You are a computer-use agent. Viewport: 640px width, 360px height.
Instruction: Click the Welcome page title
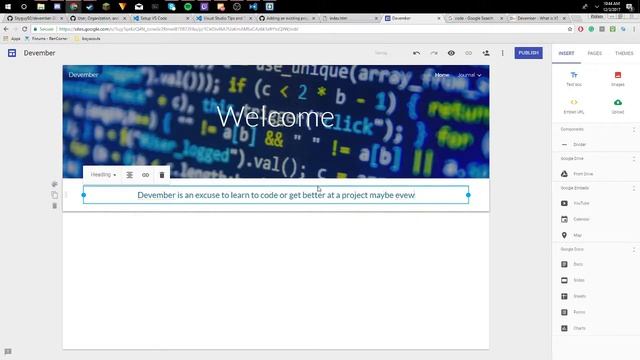click(276, 117)
